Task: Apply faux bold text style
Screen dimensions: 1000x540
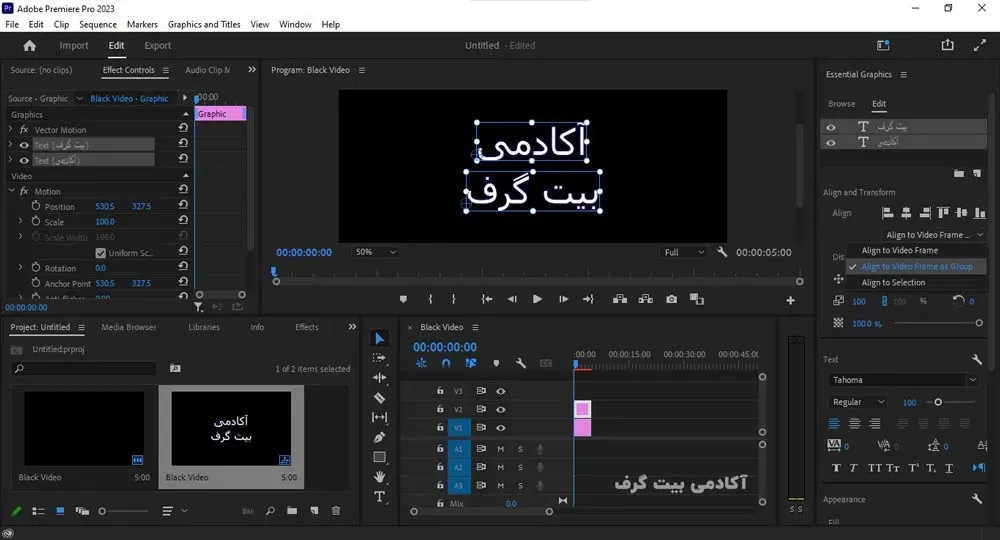Action: click(x=836, y=468)
